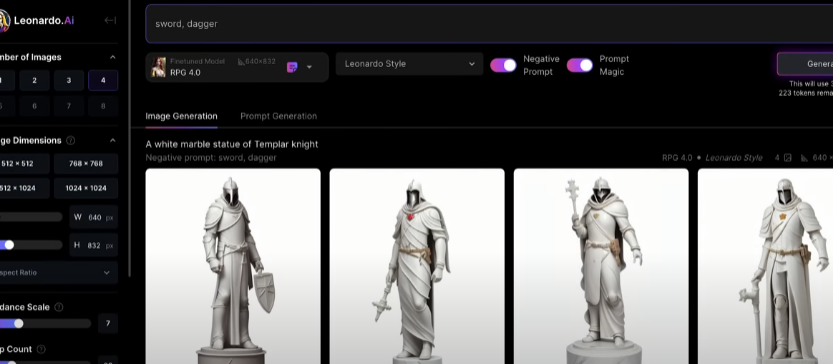
Task: Collapse the Number of Images section
Action: (113, 57)
